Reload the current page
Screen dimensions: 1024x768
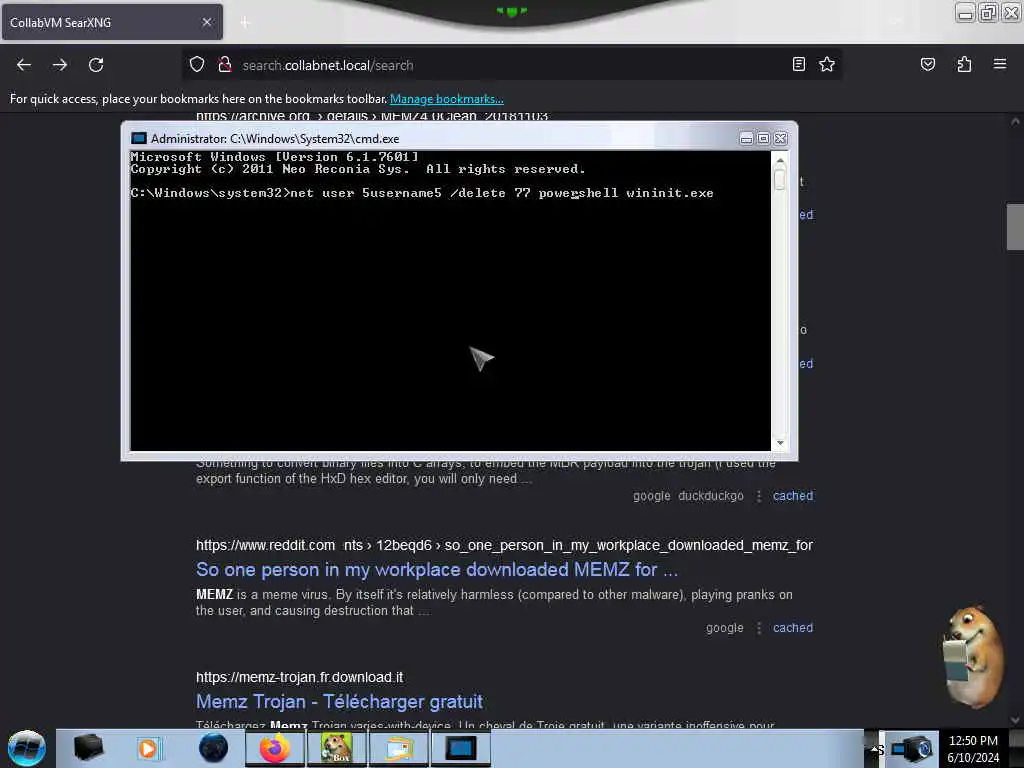click(96, 65)
